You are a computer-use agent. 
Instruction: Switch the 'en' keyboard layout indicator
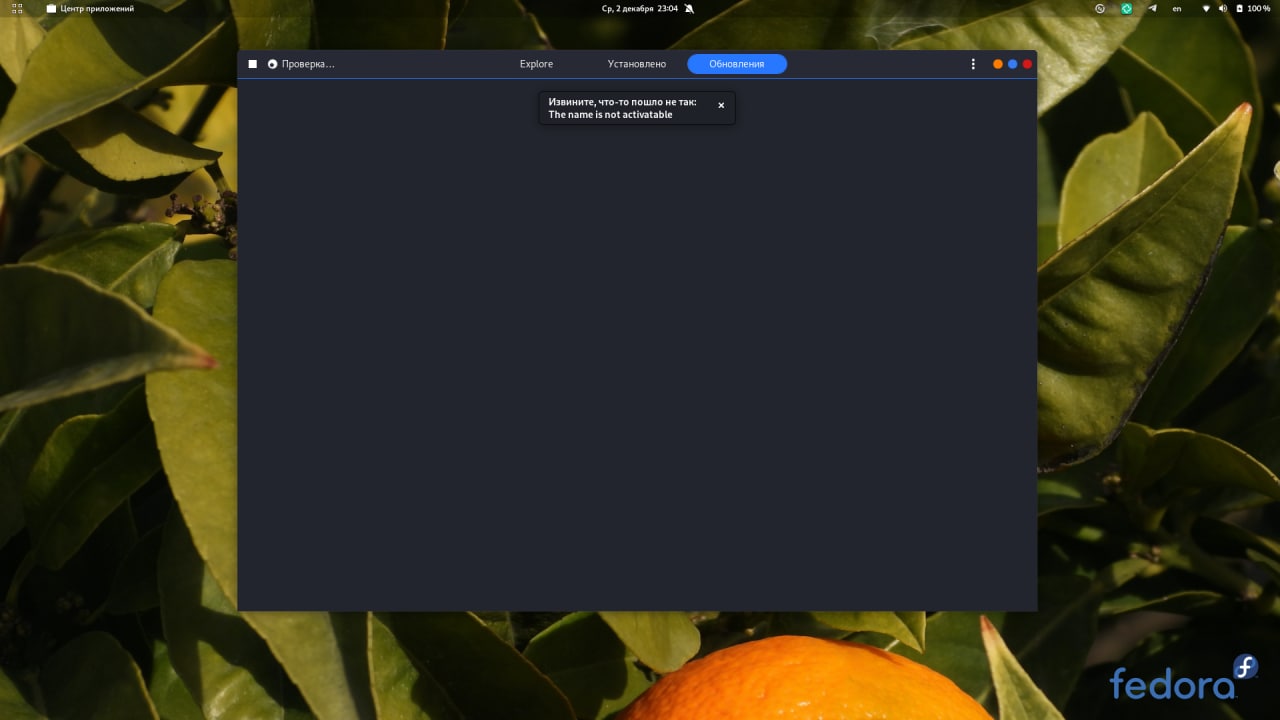click(1177, 8)
